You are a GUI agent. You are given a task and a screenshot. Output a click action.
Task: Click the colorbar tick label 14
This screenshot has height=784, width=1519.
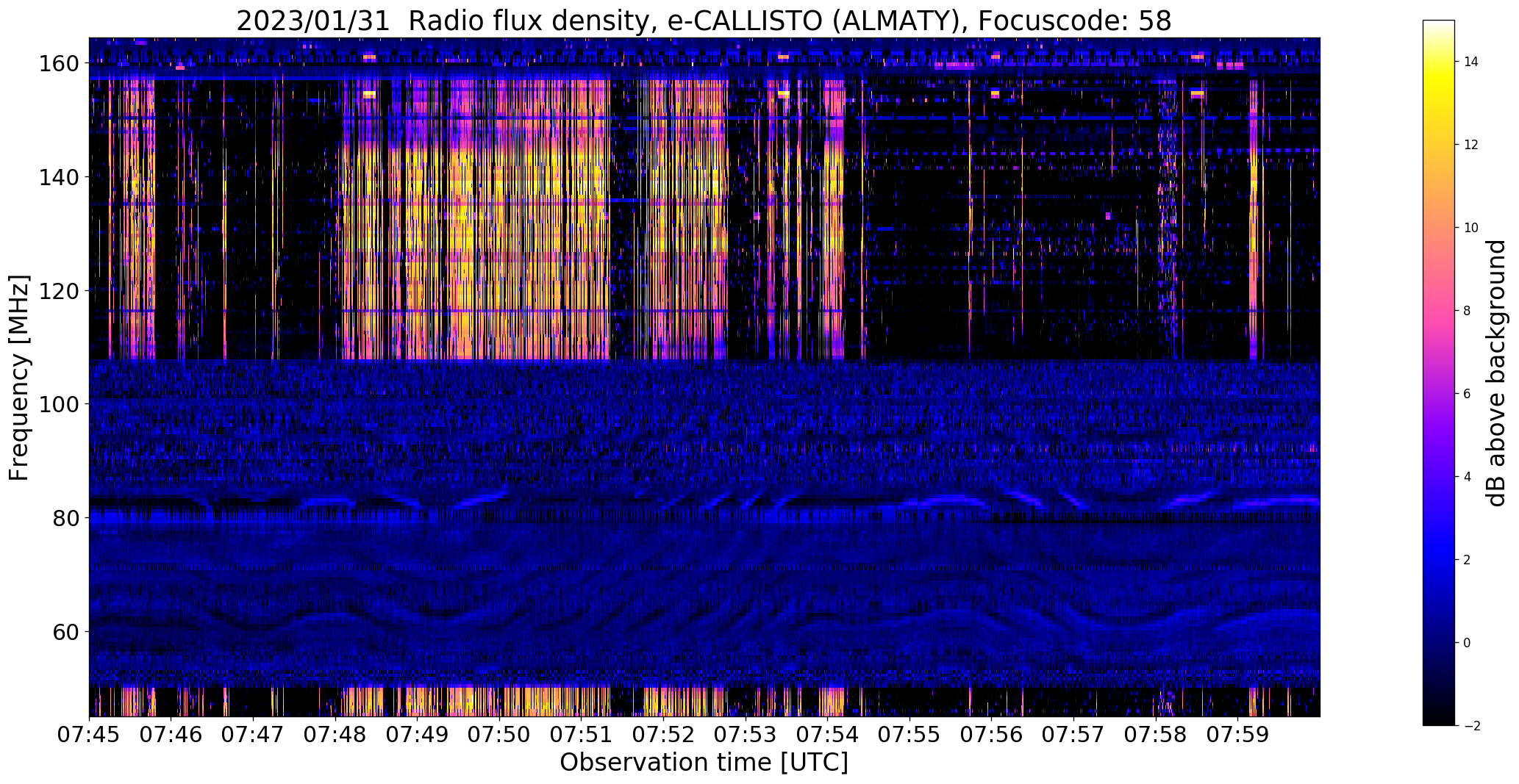tap(1471, 62)
